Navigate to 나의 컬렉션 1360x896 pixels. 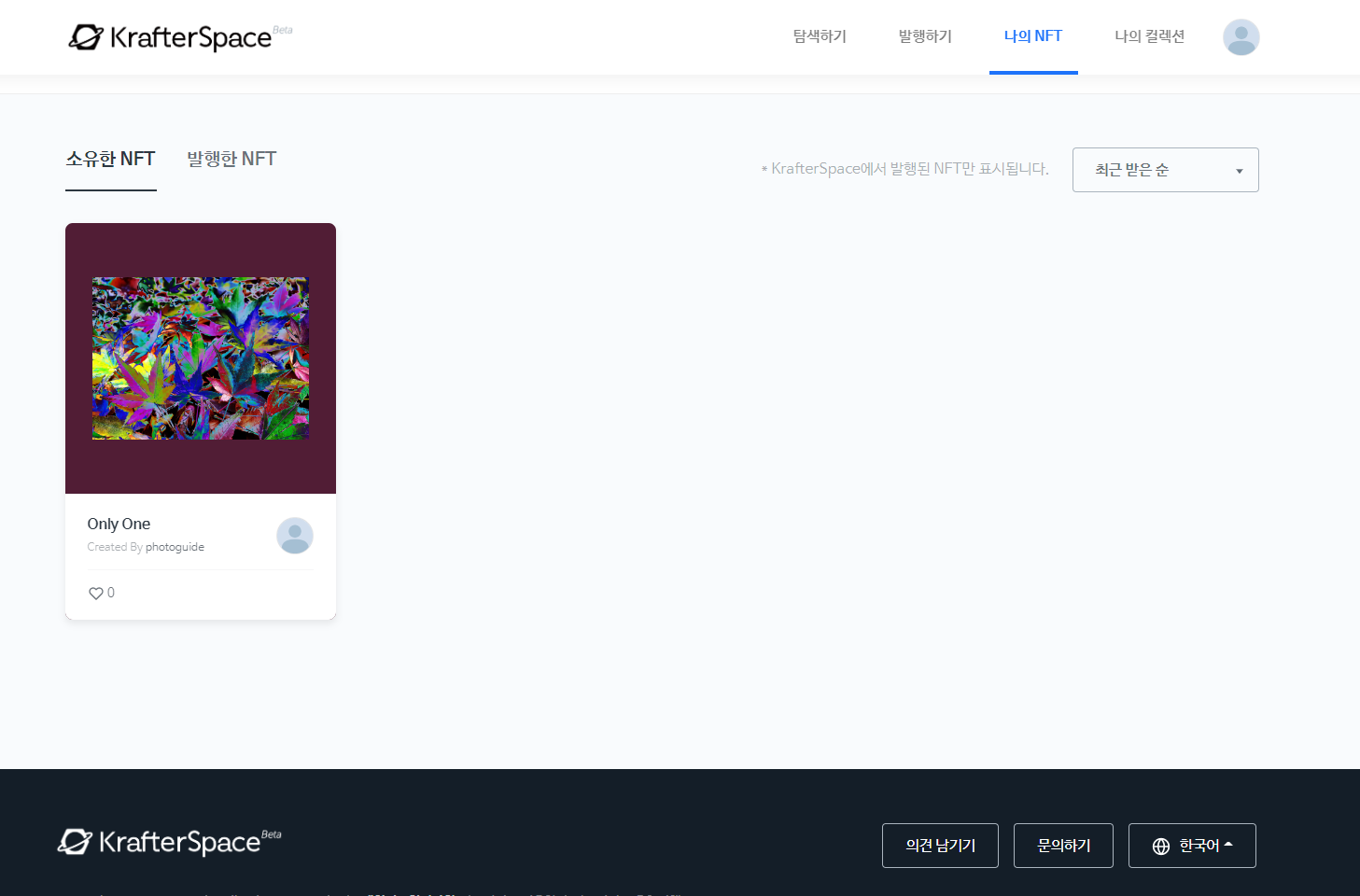[x=1149, y=36]
